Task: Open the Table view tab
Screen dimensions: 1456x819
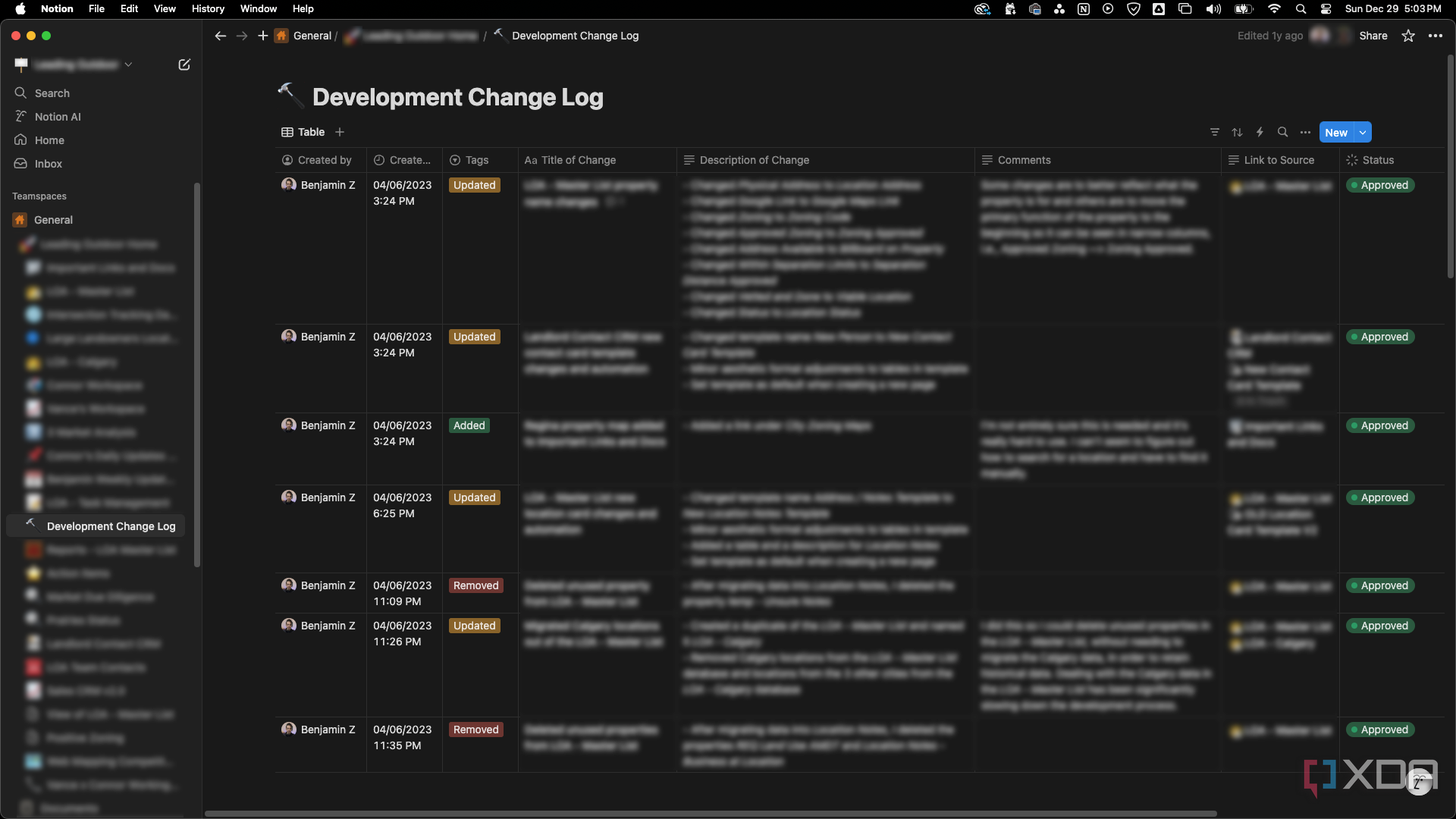Action: (x=303, y=131)
